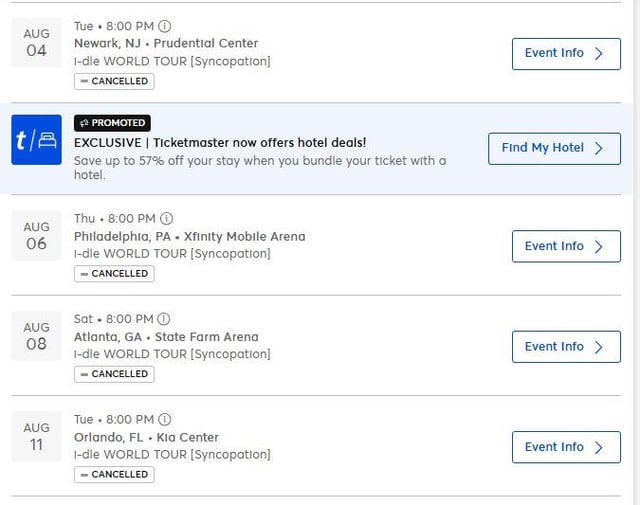
Task: Click the Cancelled badge under Newark event
Action: [x=114, y=81]
